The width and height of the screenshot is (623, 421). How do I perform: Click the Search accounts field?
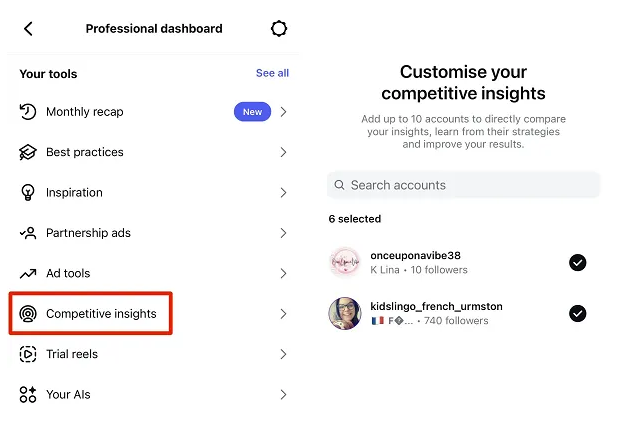tap(463, 185)
